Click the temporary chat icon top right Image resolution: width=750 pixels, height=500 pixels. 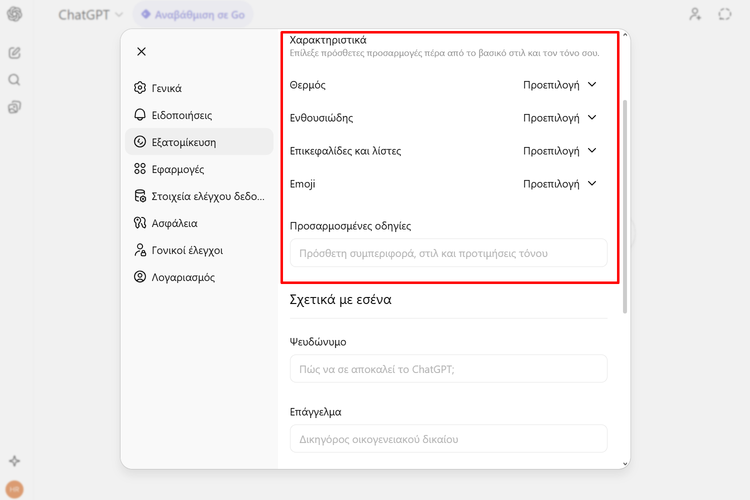tap(725, 15)
